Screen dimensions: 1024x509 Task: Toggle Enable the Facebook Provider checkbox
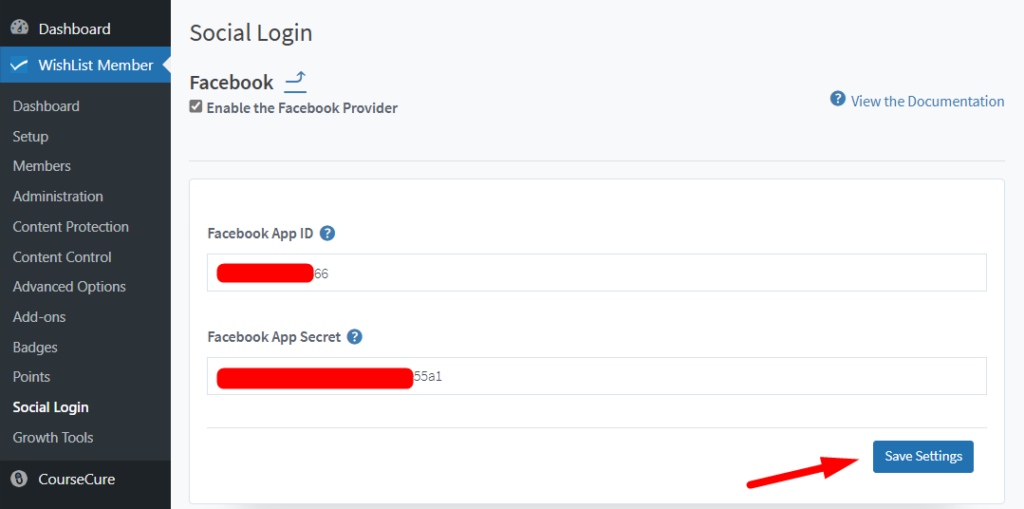point(196,107)
